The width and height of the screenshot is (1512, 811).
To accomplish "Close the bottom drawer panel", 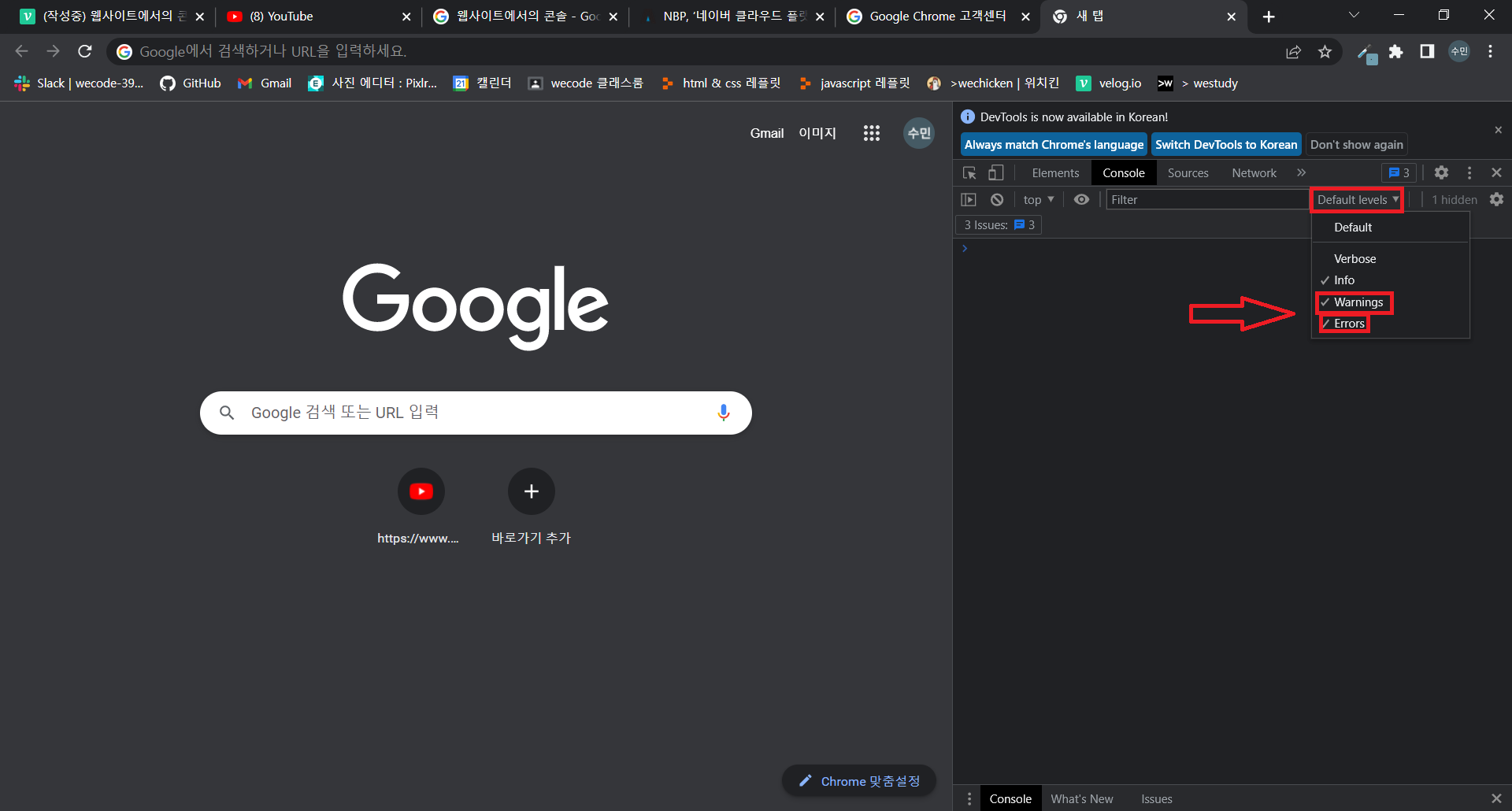I will click(1496, 798).
